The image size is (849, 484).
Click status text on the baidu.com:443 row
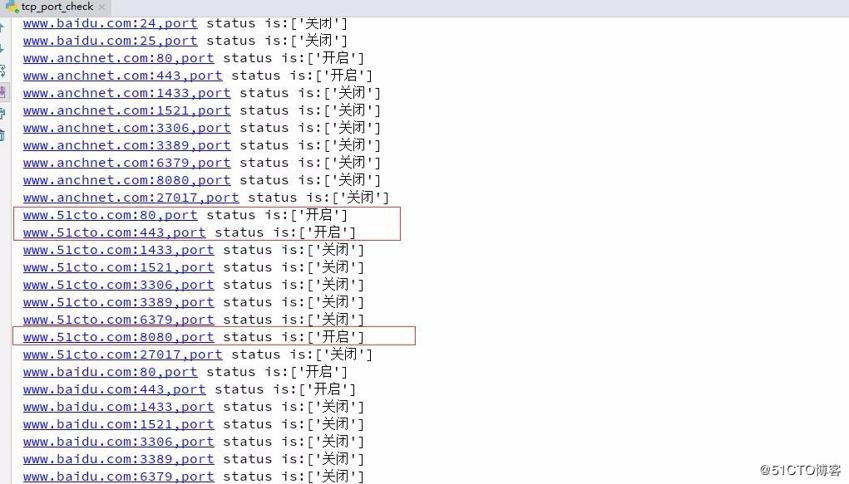point(285,390)
